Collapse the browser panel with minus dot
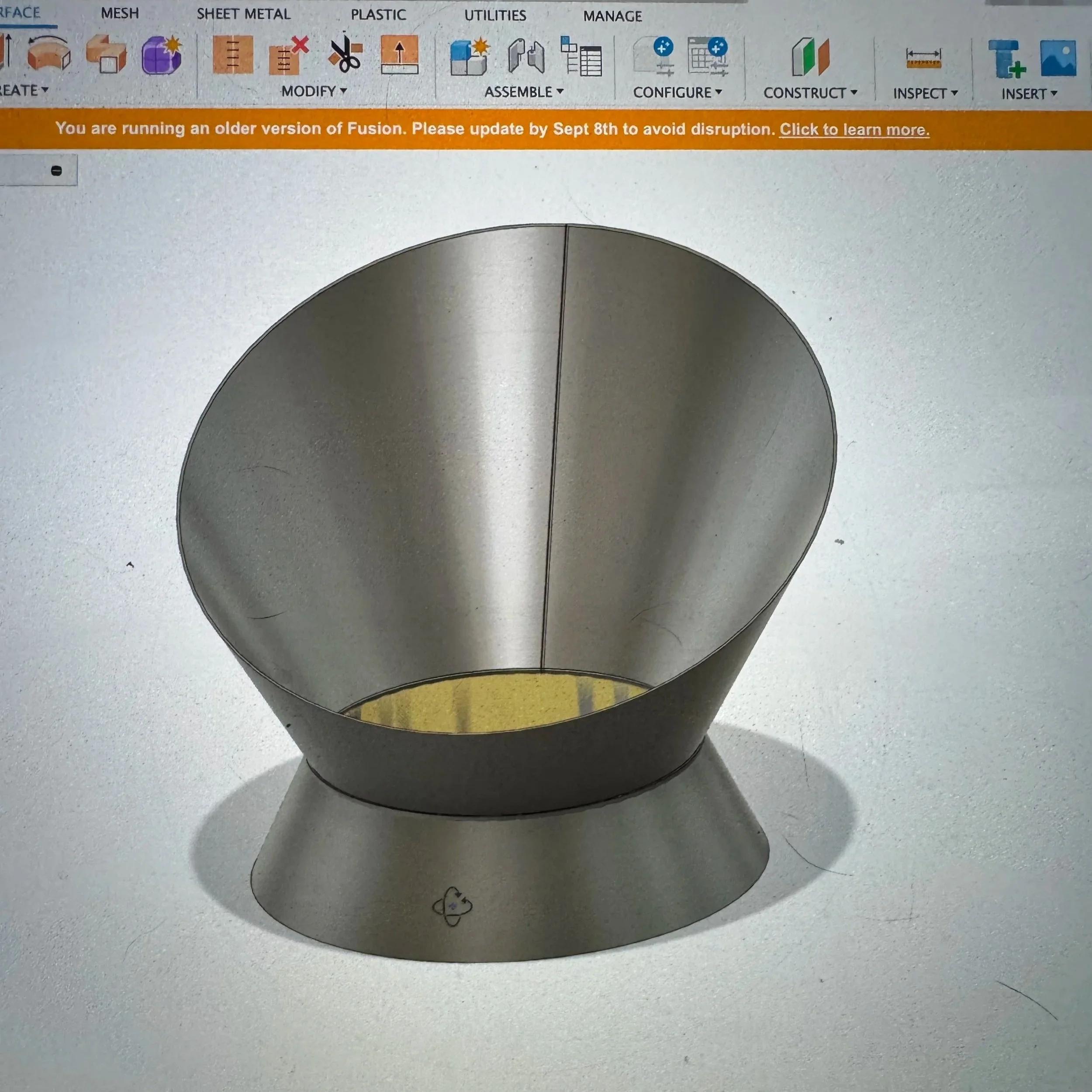 (x=56, y=170)
